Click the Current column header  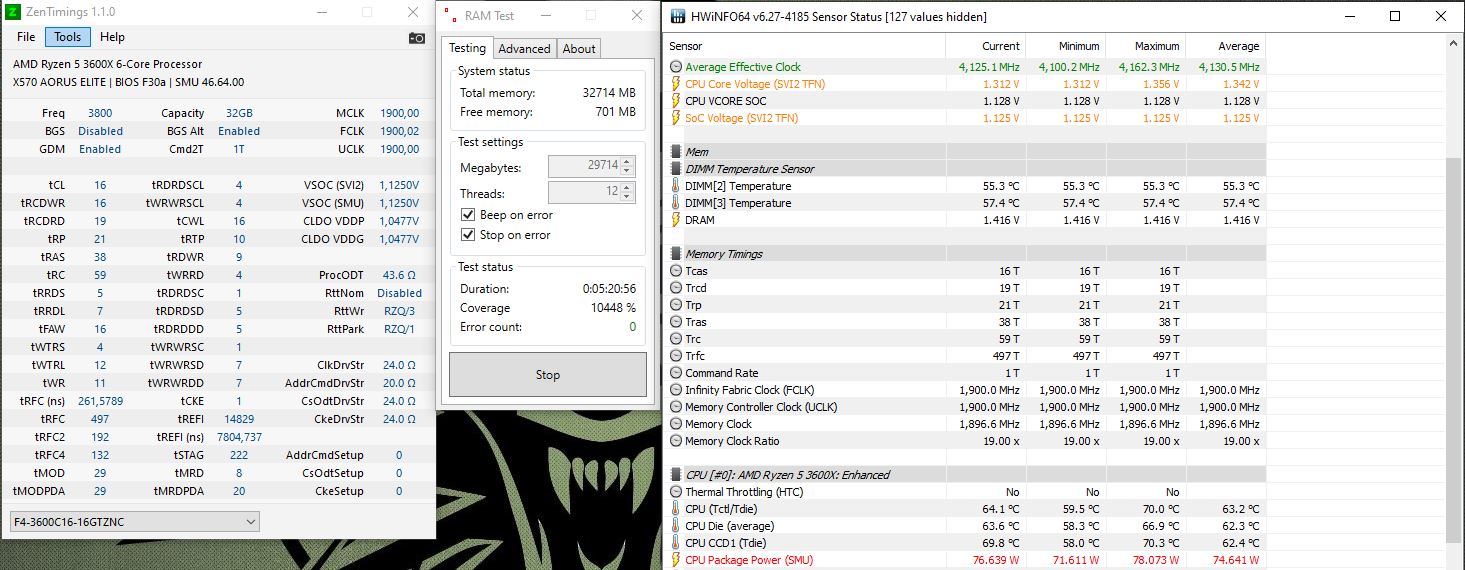coord(985,46)
